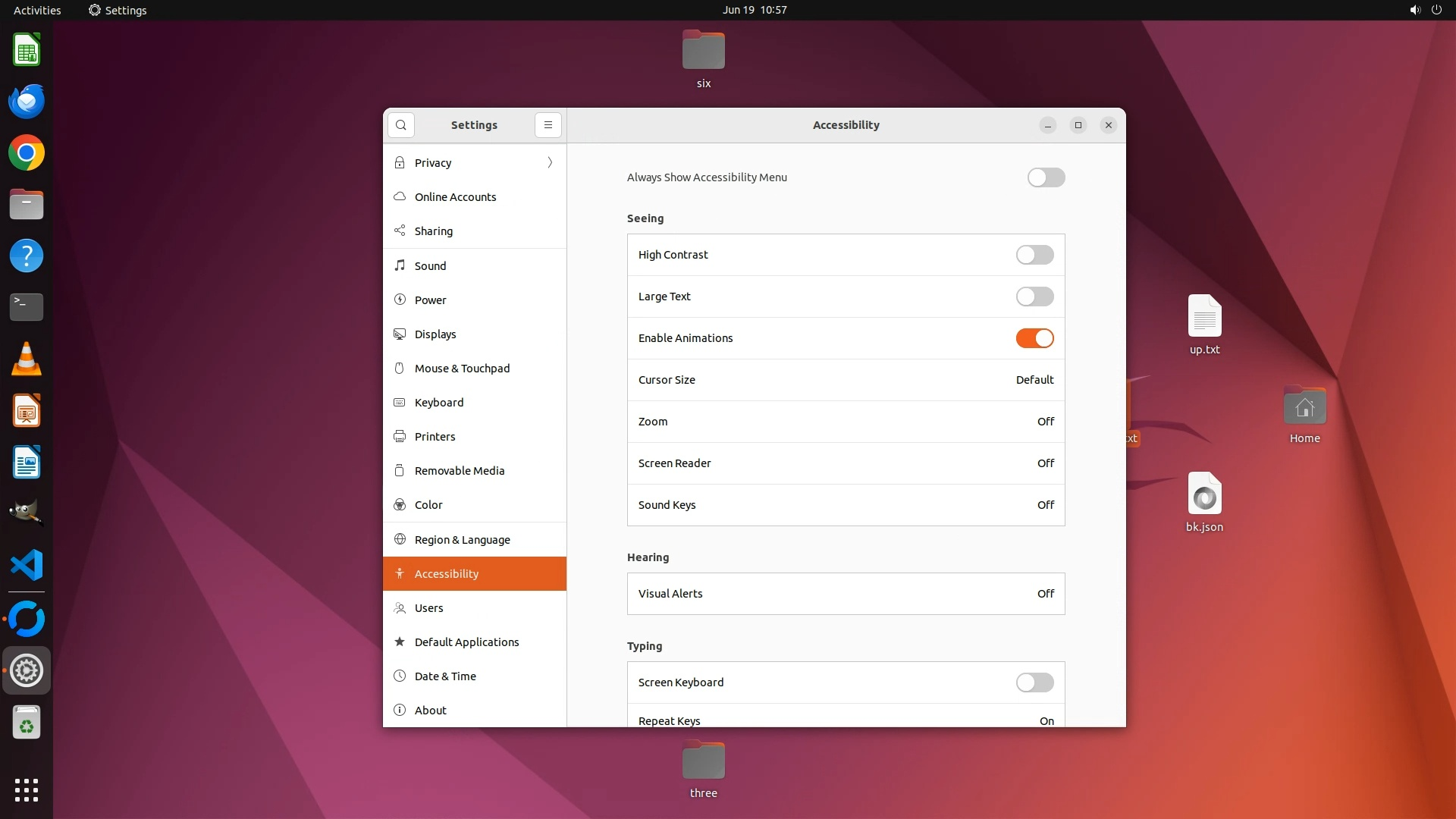Open the Zoom options row
This screenshot has height=819, width=1456.
coord(846,422)
